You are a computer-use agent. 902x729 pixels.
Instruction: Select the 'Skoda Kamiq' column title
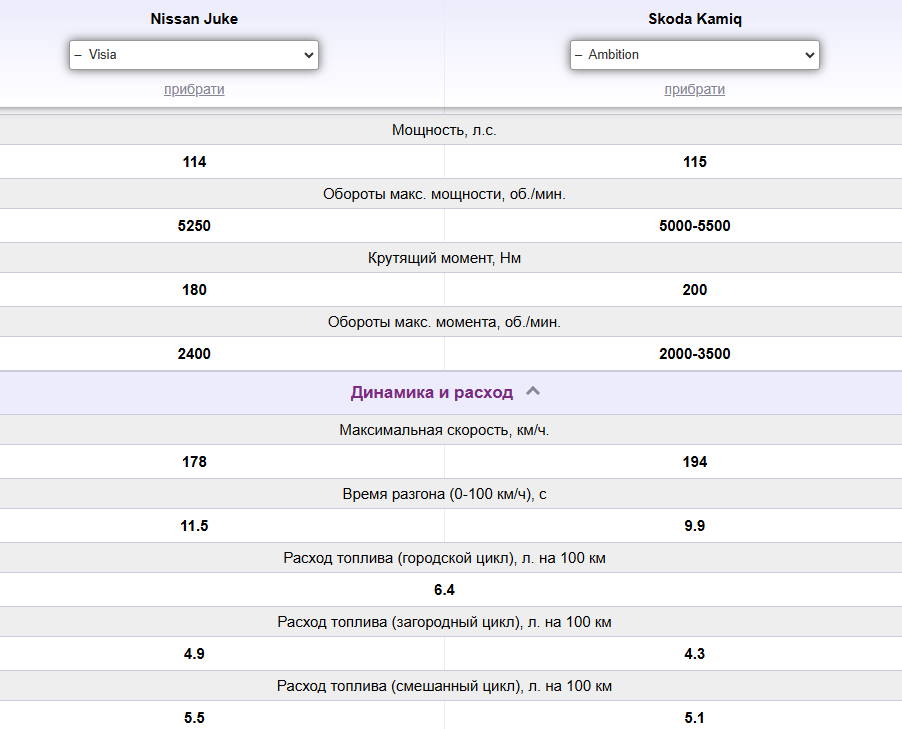coord(695,19)
